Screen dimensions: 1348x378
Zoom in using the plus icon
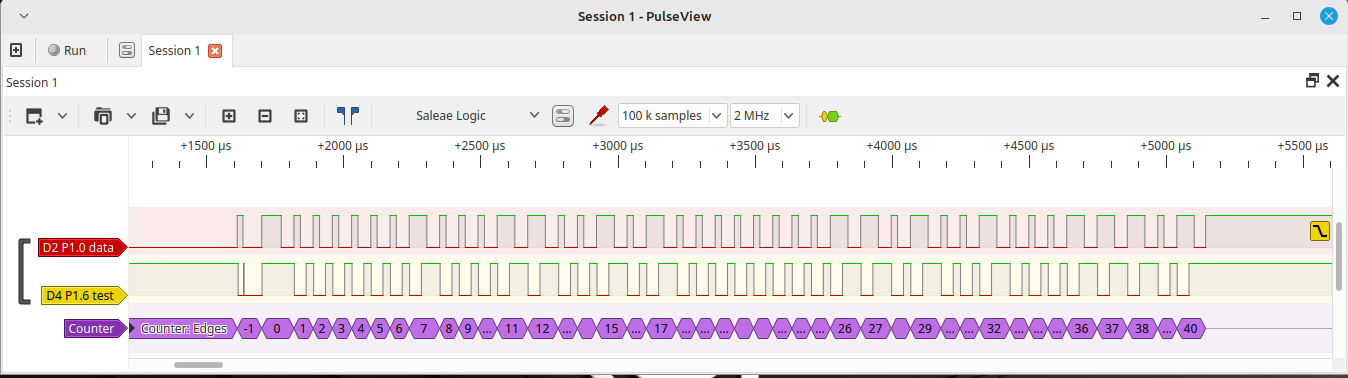[x=229, y=115]
